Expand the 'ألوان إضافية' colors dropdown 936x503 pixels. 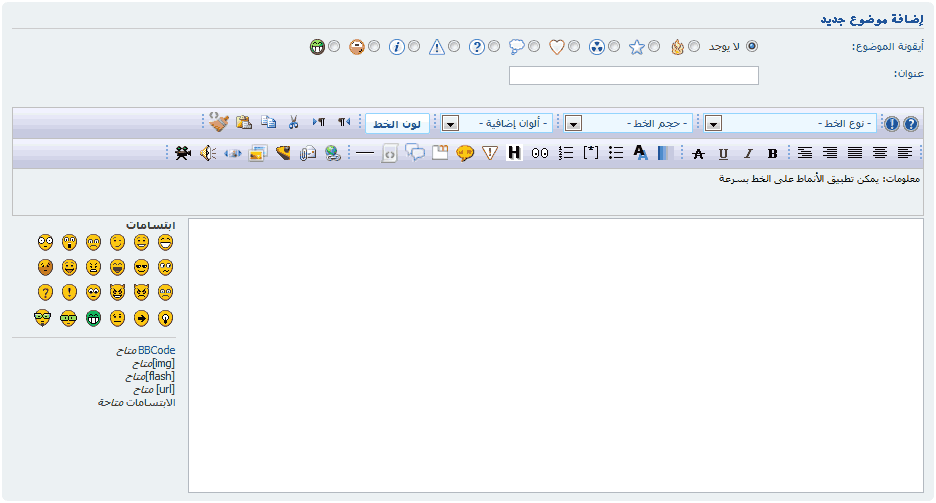click(x=451, y=123)
